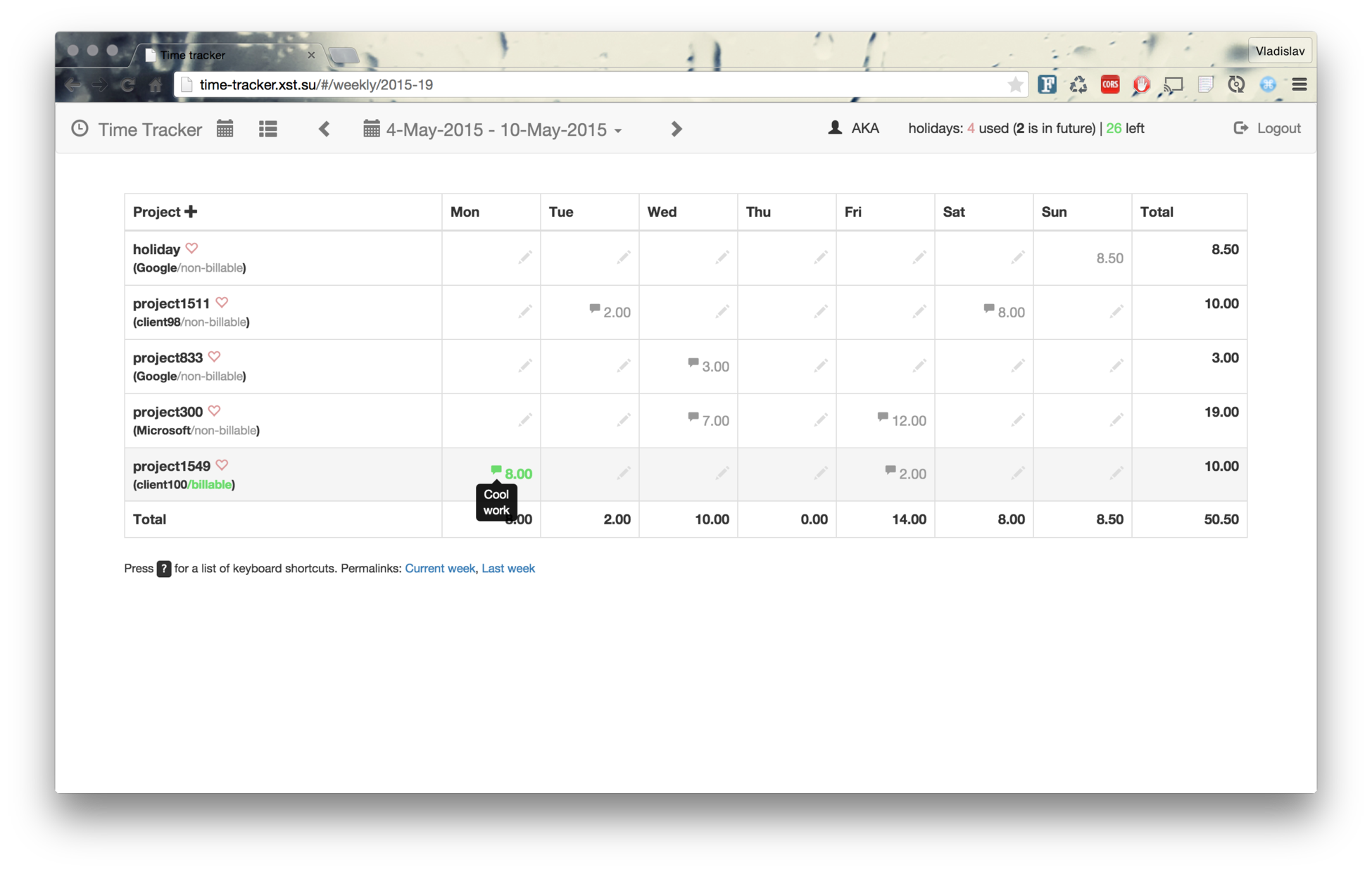This screenshot has height=872, width=1372.
Task: Click the ? keyboard shortcuts key
Action: tap(163, 569)
